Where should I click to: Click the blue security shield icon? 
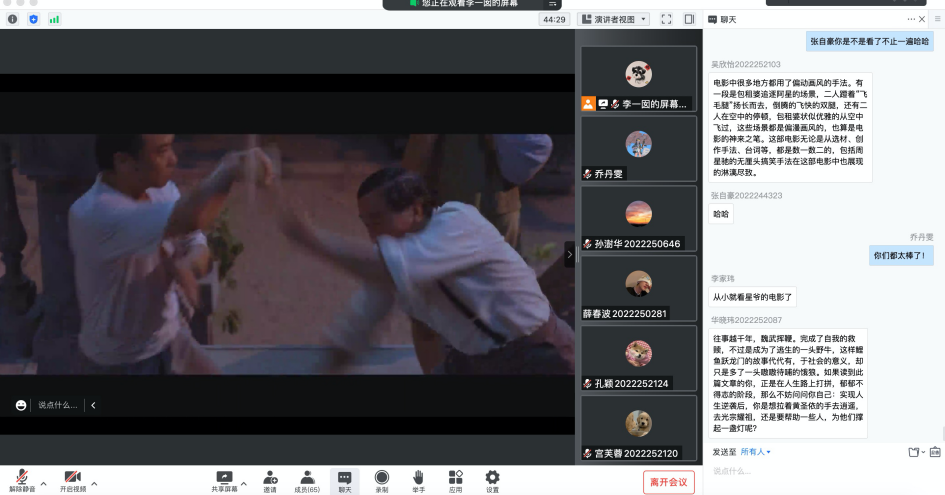[x=34, y=19]
